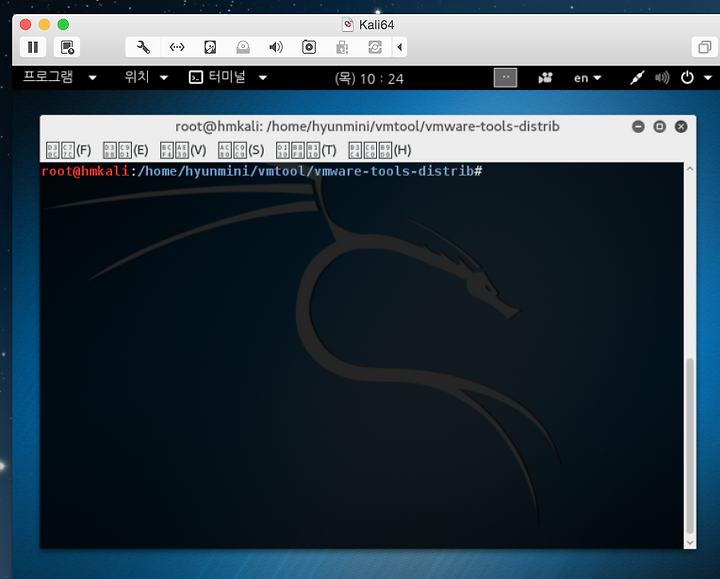Image resolution: width=720 pixels, height=579 pixels.
Task: Click the sync/sharing icon in VM toolbar
Action: click(x=375, y=47)
